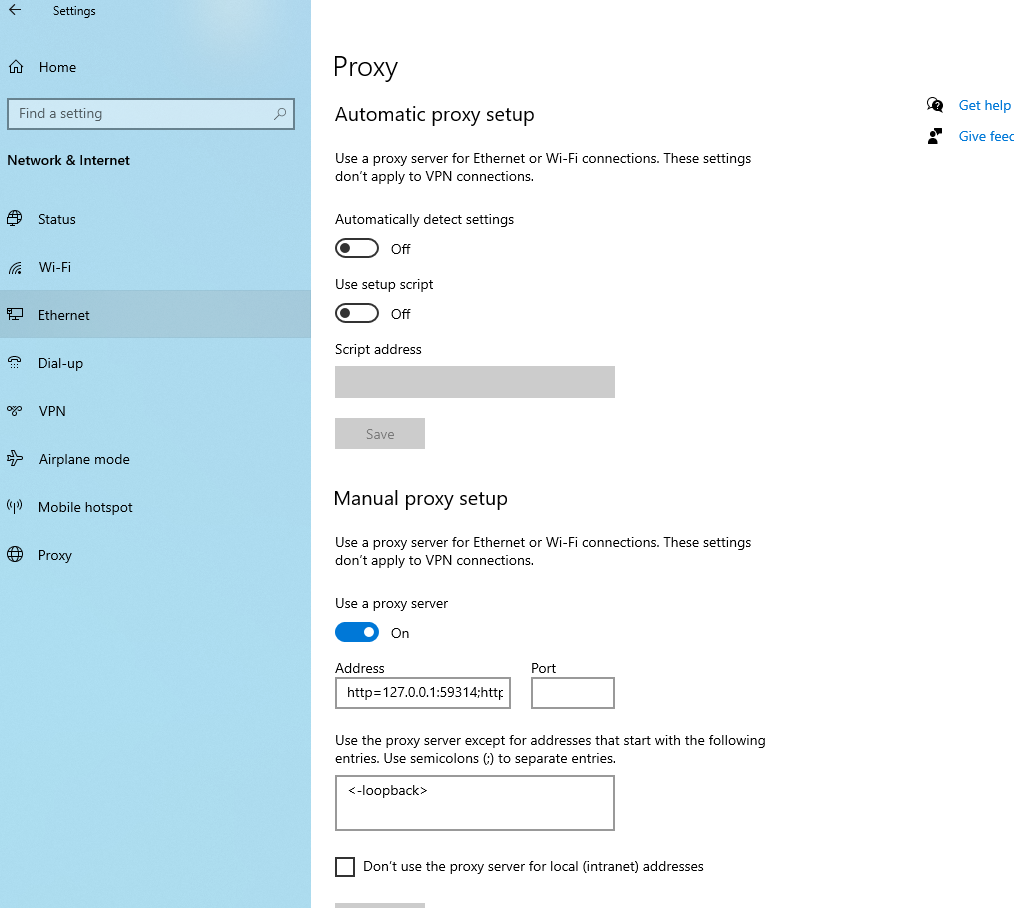This screenshot has width=1014, height=908.
Task: Open the Ethernet settings page
Action: tap(64, 315)
